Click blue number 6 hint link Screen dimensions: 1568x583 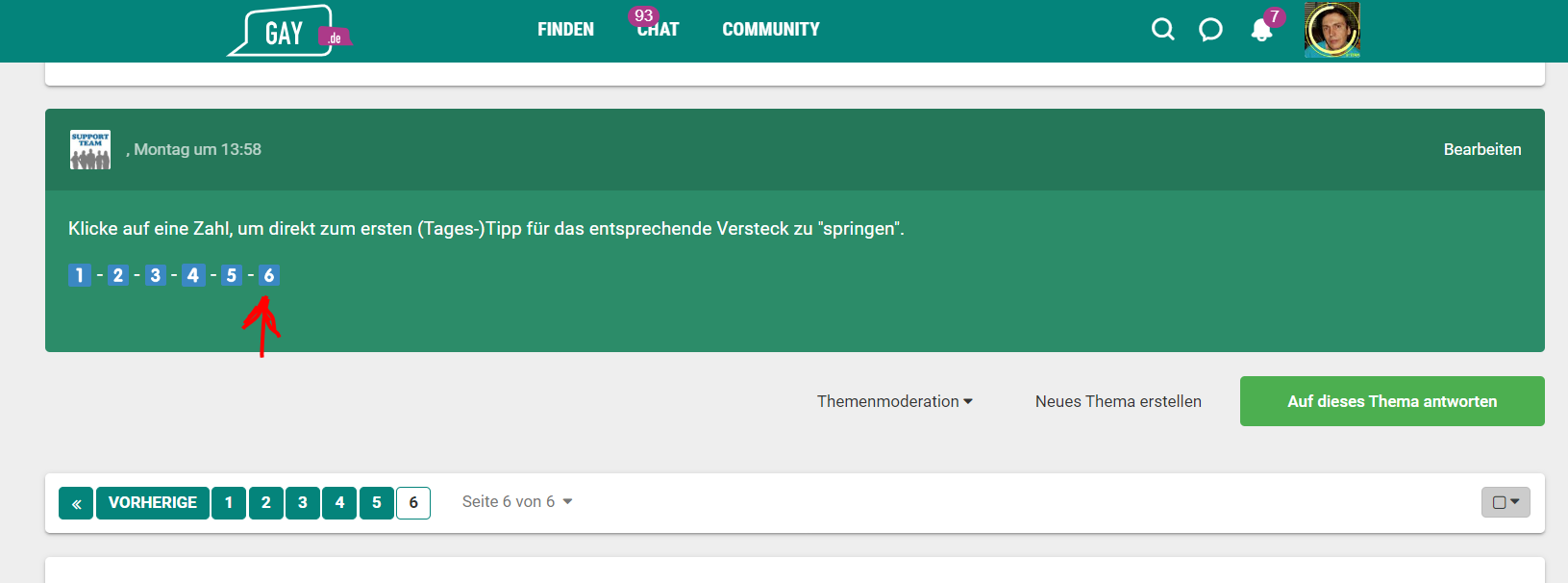tap(269, 276)
